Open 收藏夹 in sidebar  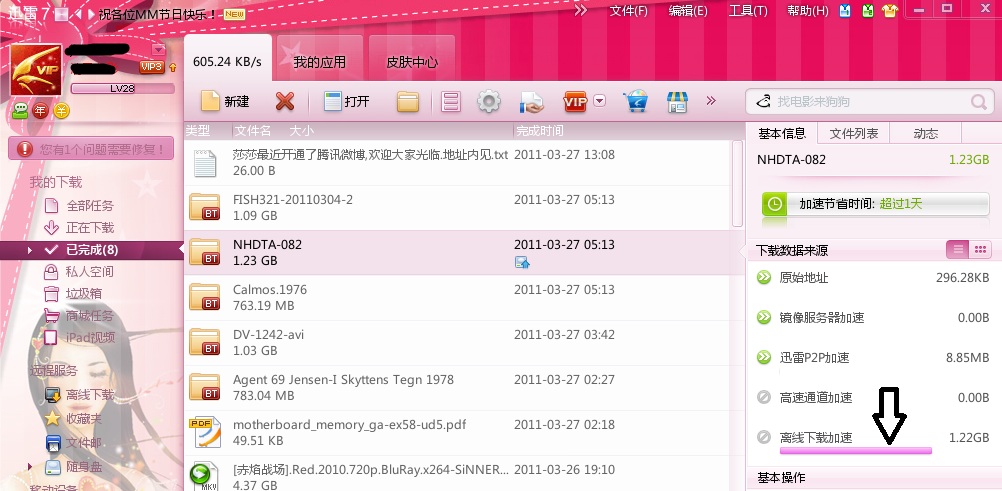(73, 419)
